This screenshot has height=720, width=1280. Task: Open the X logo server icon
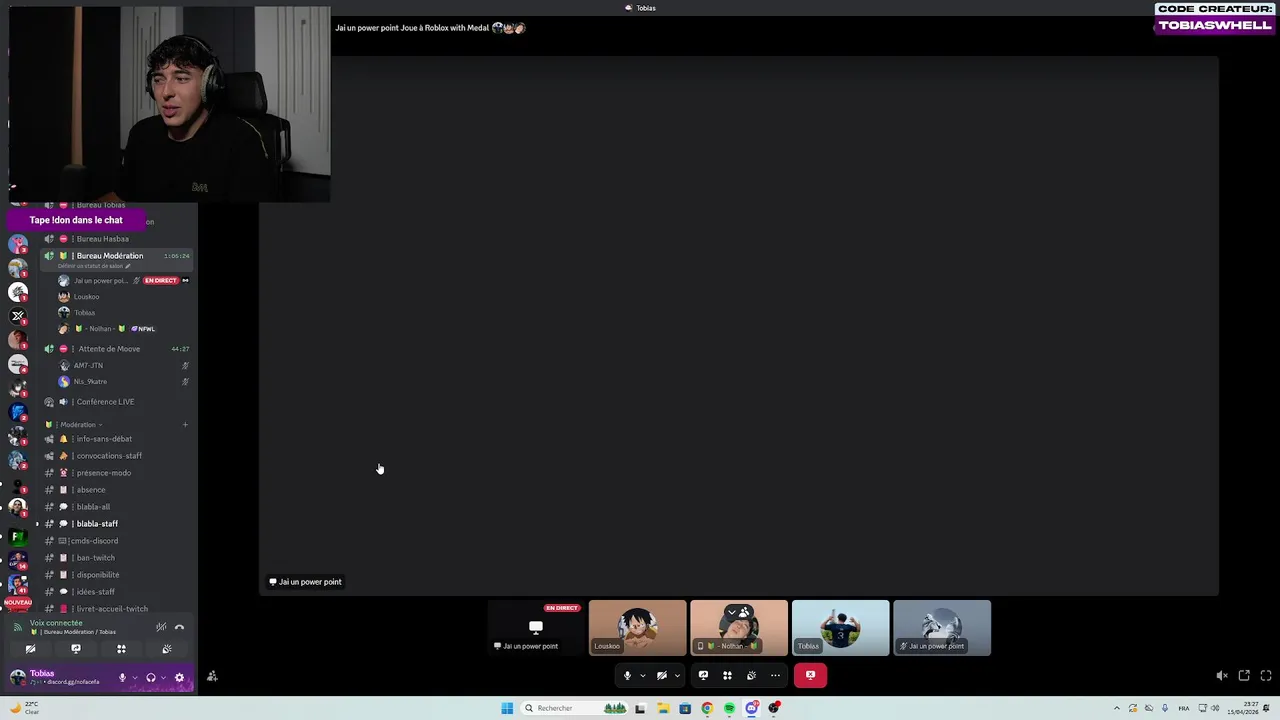18,316
